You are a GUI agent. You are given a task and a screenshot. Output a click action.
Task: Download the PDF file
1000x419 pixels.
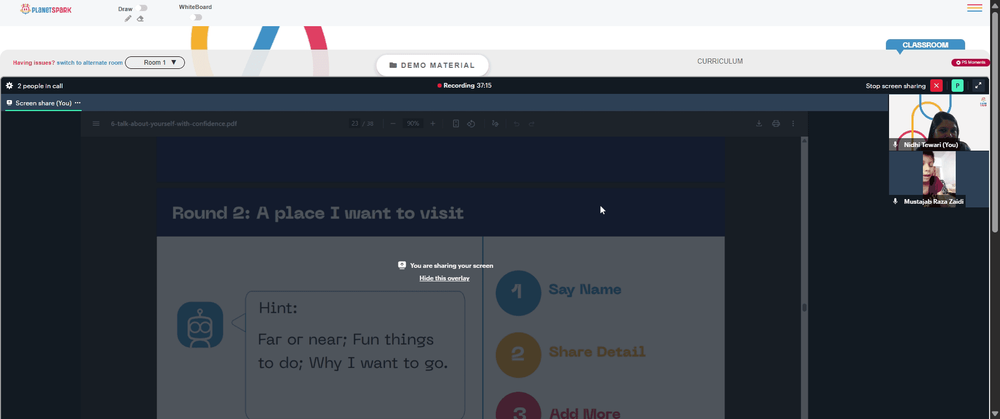(759, 124)
